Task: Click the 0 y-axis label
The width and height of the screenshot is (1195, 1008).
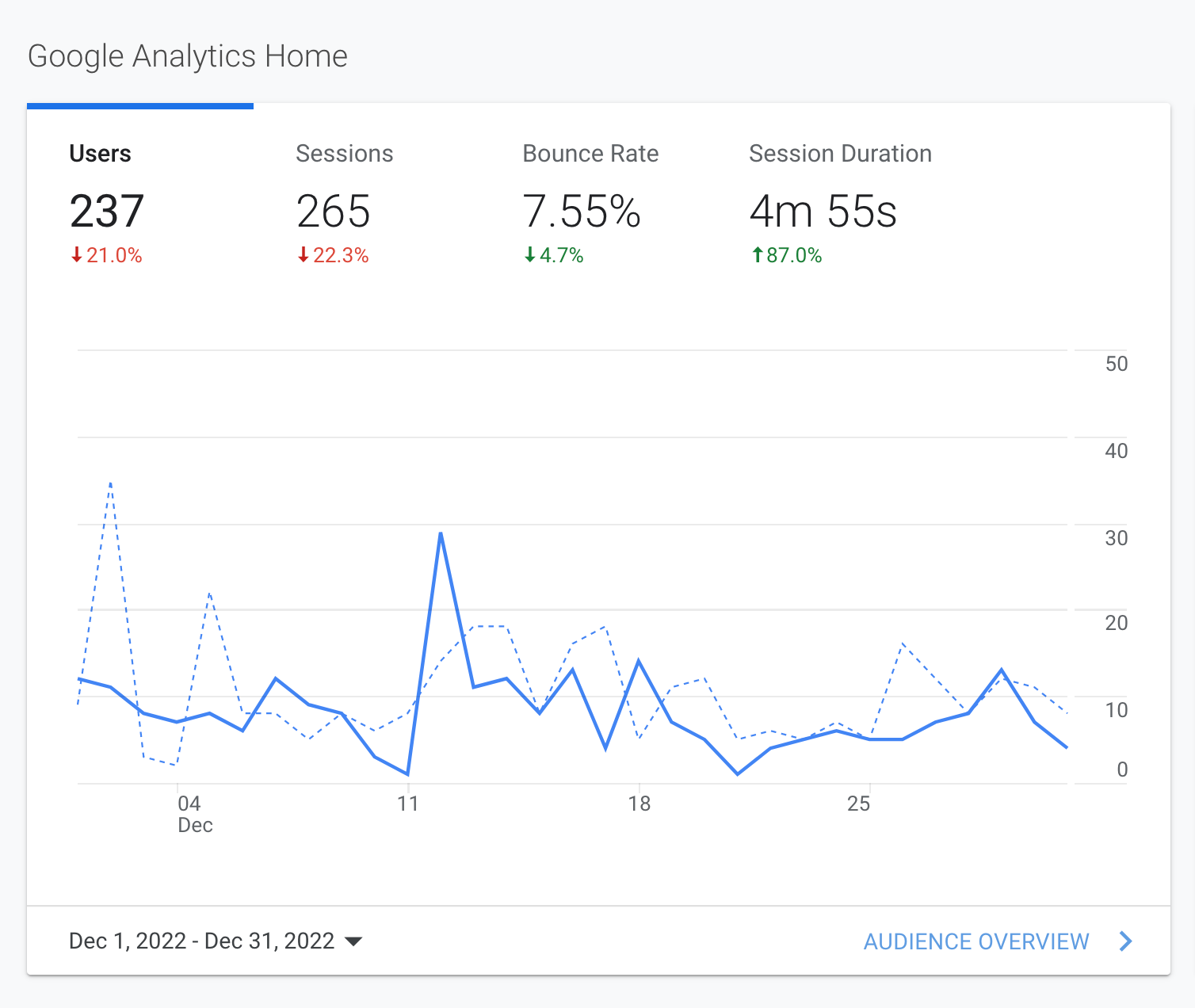Action: tap(1122, 769)
